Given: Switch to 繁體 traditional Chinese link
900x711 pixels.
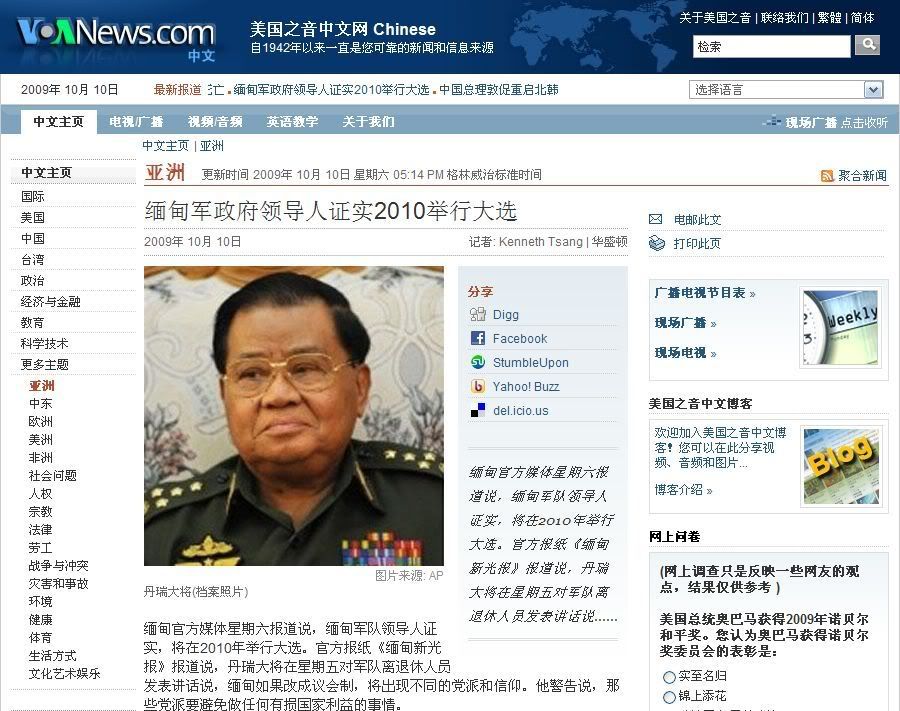Looking at the screenshot, I should pyautogui.click(x=829, y=18).
